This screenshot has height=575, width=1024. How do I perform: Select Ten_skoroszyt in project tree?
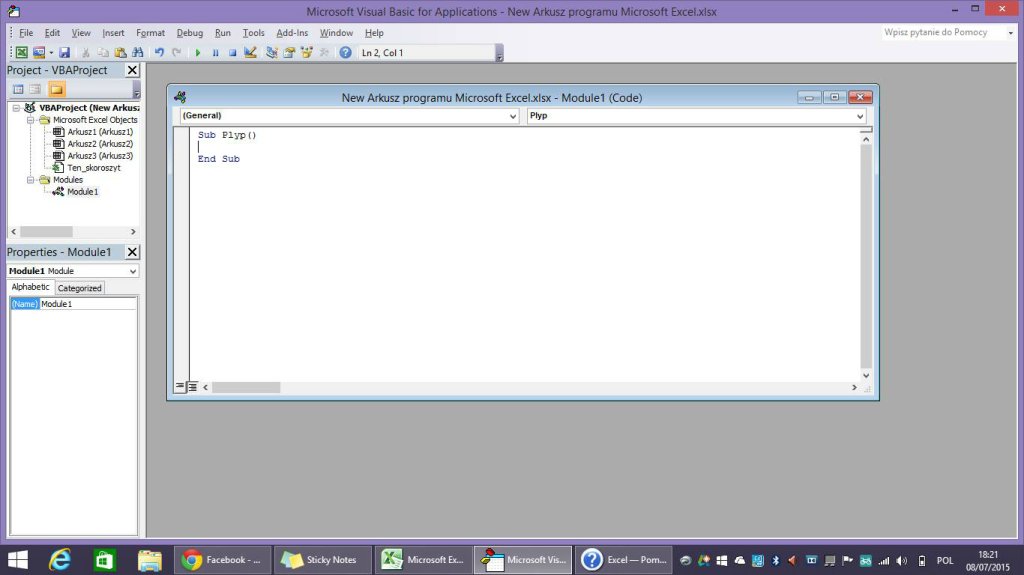pos(93,168)
